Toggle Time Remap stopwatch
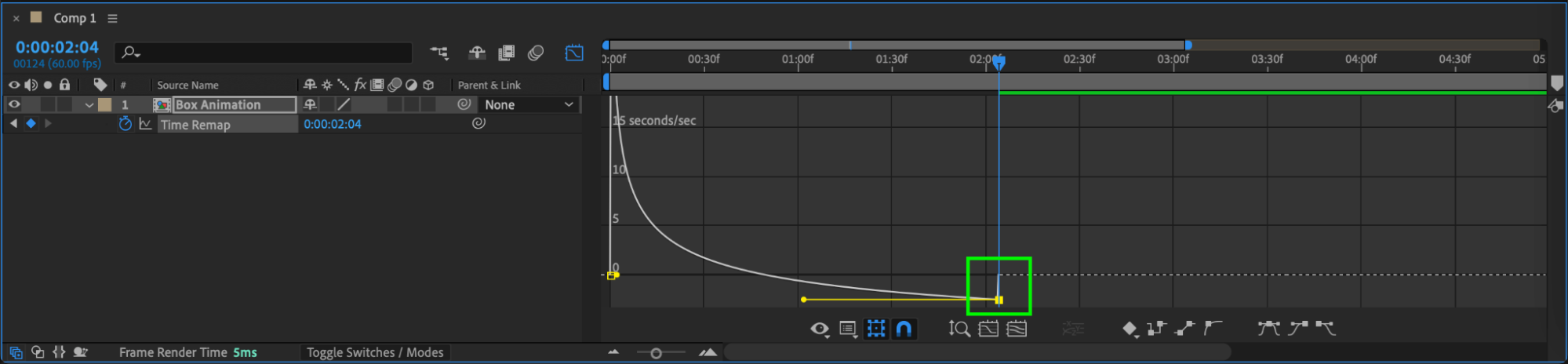 (x=125, y=124)
